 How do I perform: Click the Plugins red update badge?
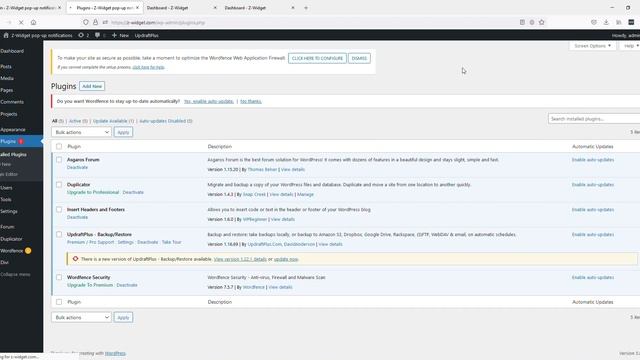point(21,141)
